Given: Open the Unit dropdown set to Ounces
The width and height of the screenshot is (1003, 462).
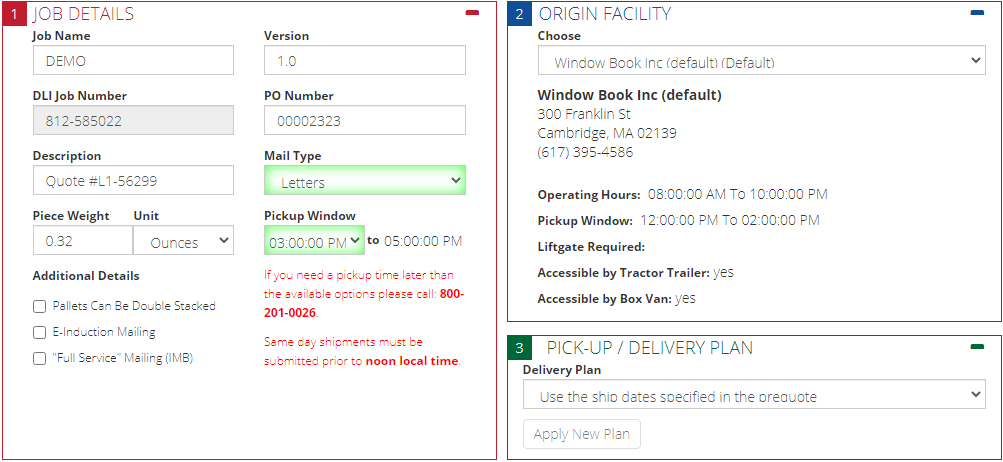Looking at the screenshot, I should pos(184,241).
